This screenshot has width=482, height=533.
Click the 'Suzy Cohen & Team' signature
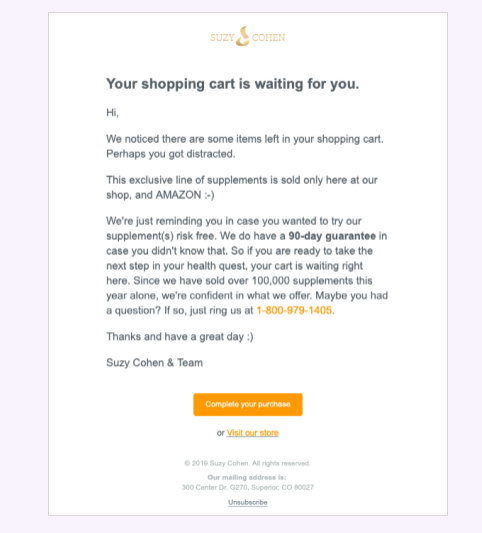[155, 363]
